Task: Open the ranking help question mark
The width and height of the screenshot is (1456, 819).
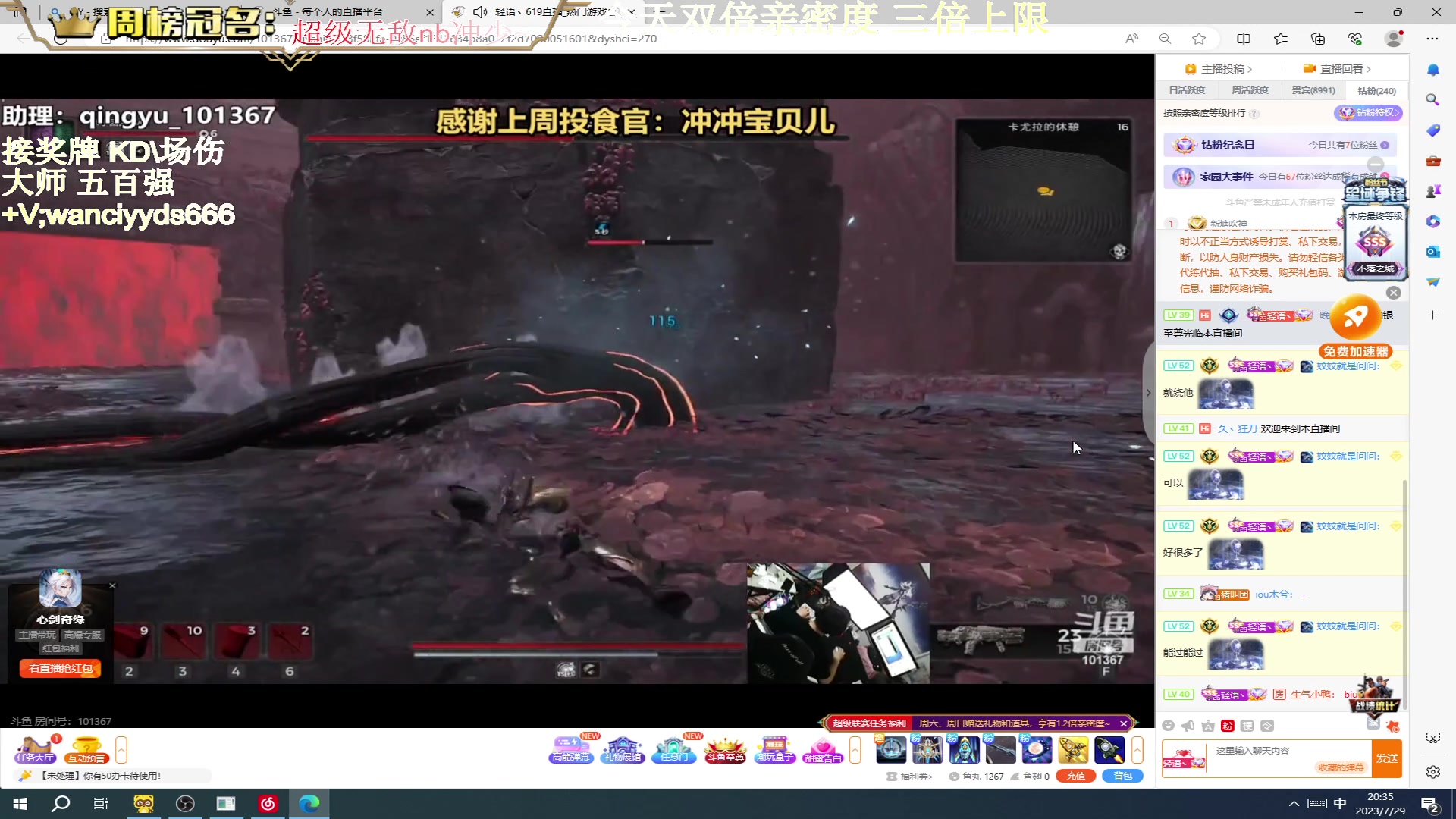Action: point(1254,114)
